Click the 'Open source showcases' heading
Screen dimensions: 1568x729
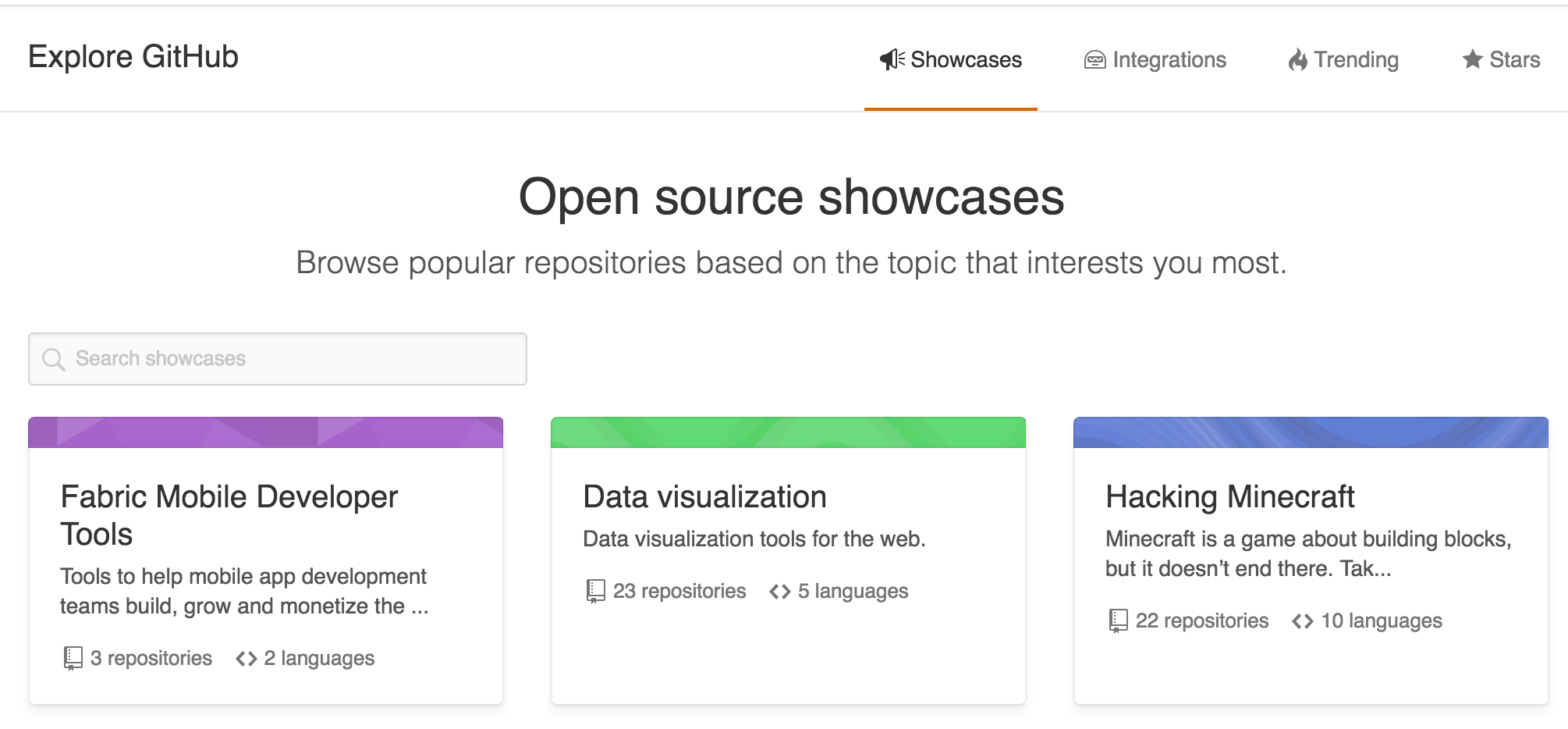tap(791, 197)
